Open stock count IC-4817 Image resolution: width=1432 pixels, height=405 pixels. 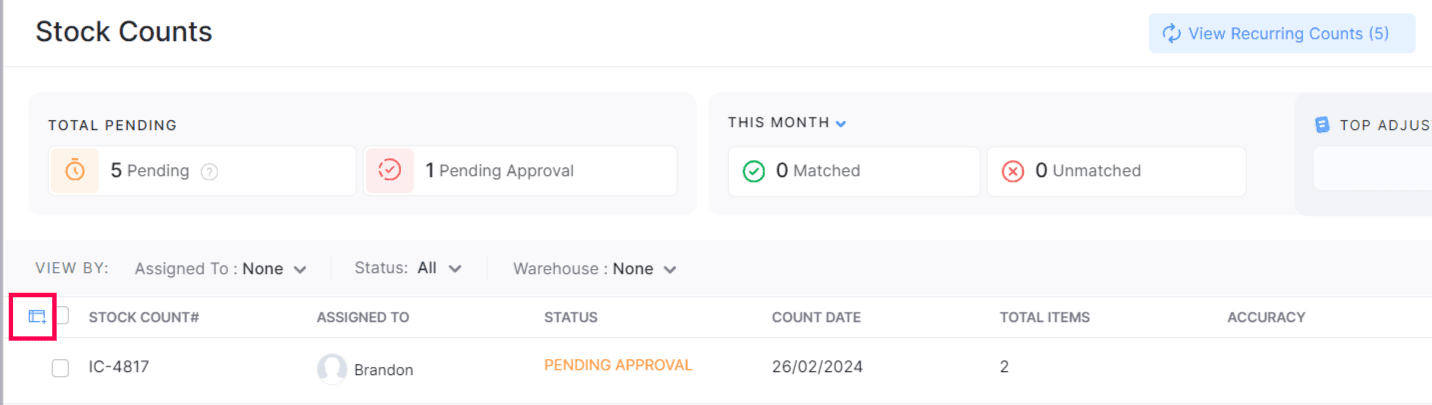[119, 367]
